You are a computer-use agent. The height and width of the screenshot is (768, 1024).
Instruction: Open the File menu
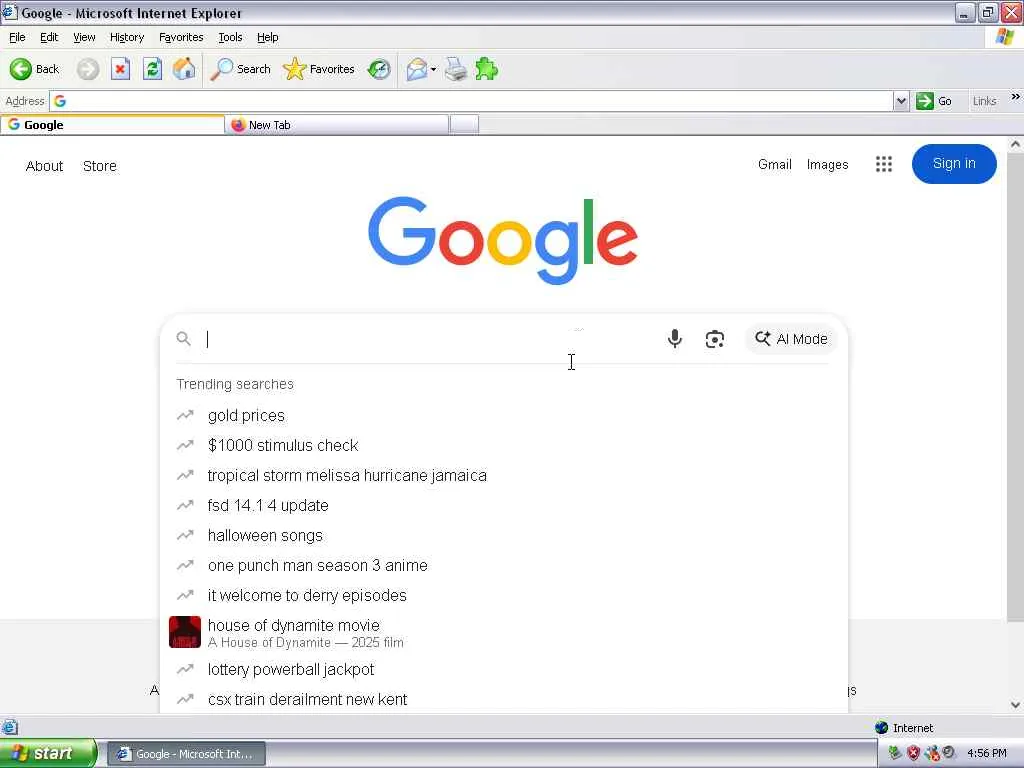17,37
